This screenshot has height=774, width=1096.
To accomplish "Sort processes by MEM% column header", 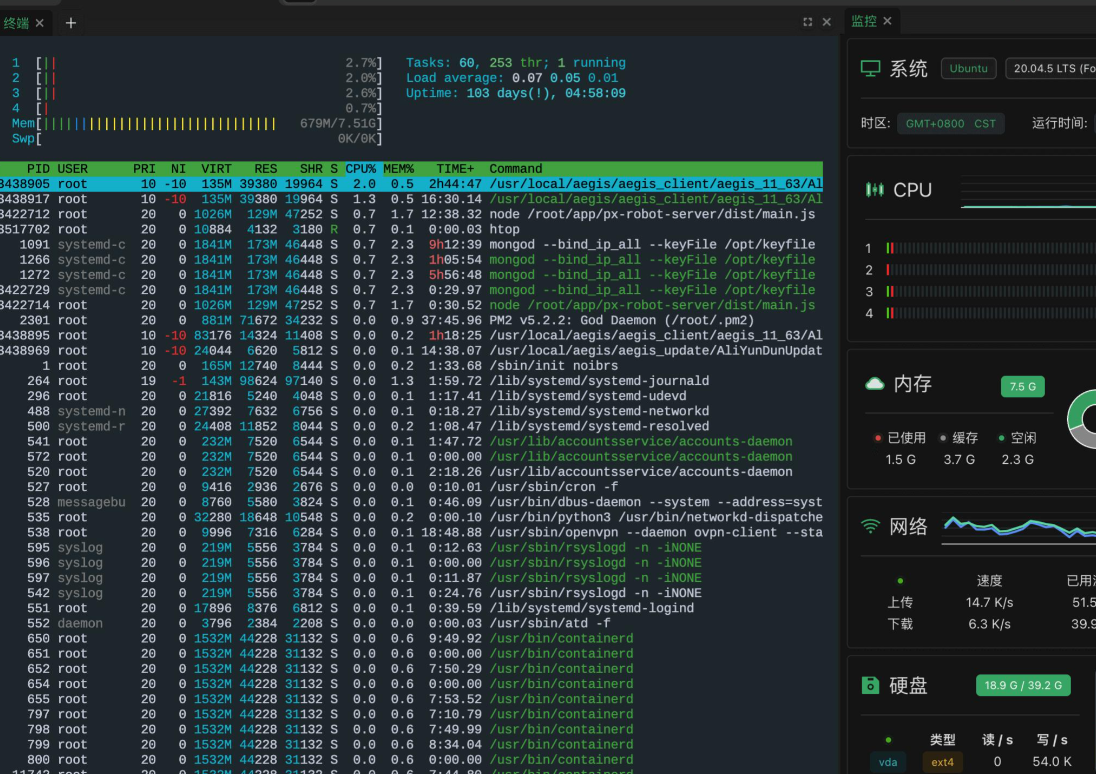I will (398, 169).
